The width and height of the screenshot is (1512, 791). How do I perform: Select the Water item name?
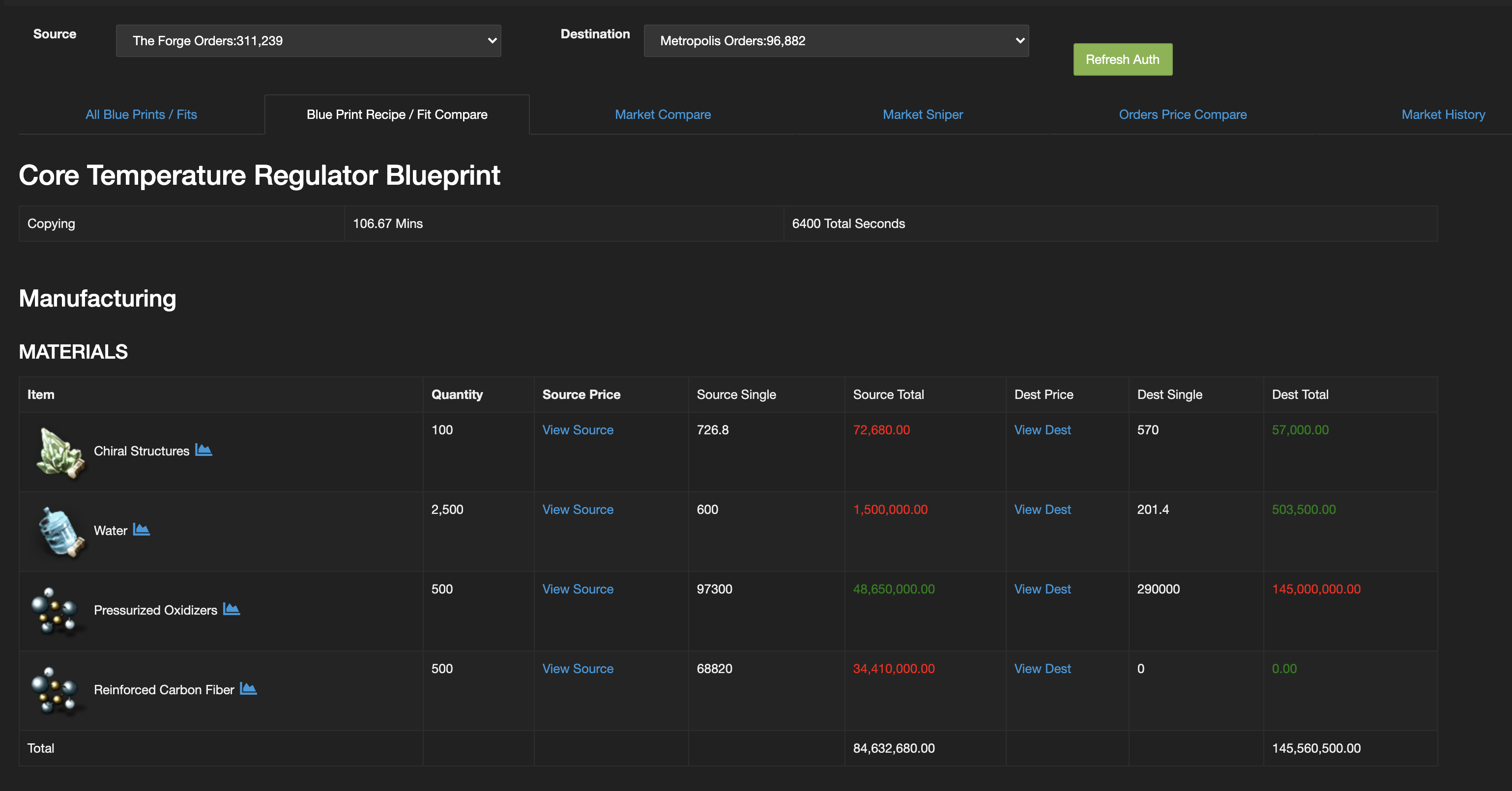110,531
